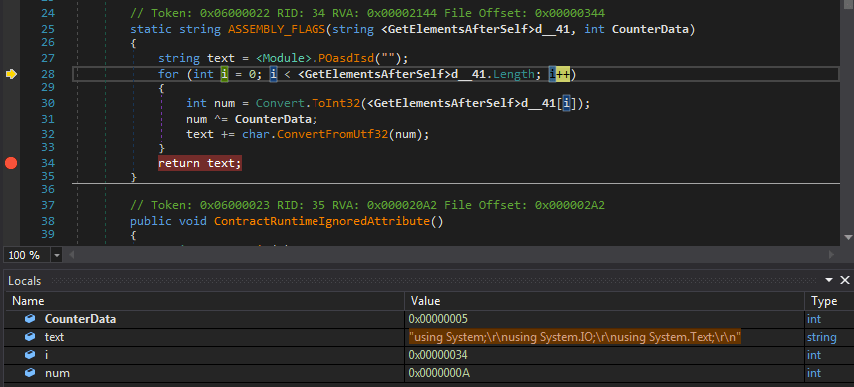The width and height of the screenshot is (854, 387).
Task: Close the Locals panel
Action: click(x=845, y=280)
